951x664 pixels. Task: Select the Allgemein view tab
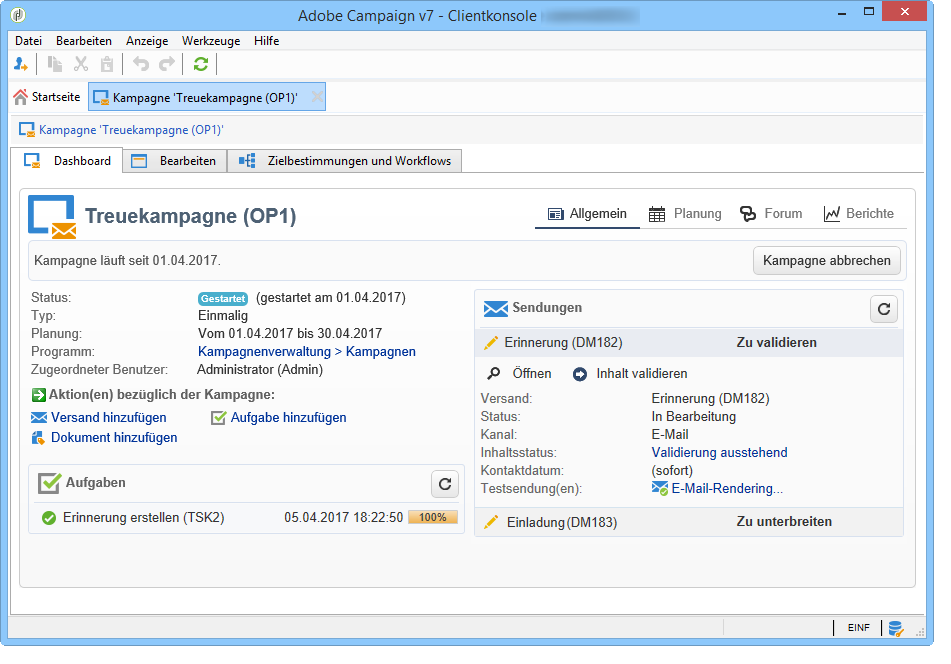[x=587, y=213]
